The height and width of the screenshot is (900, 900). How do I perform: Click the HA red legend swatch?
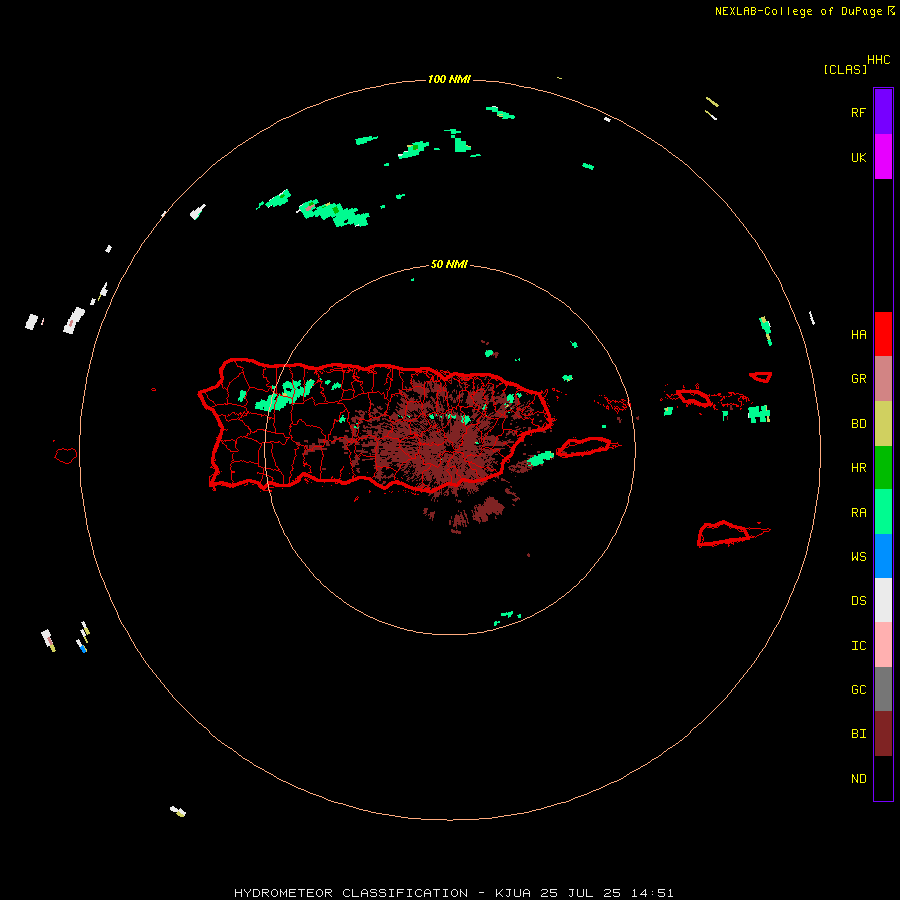tap(883, 334)
